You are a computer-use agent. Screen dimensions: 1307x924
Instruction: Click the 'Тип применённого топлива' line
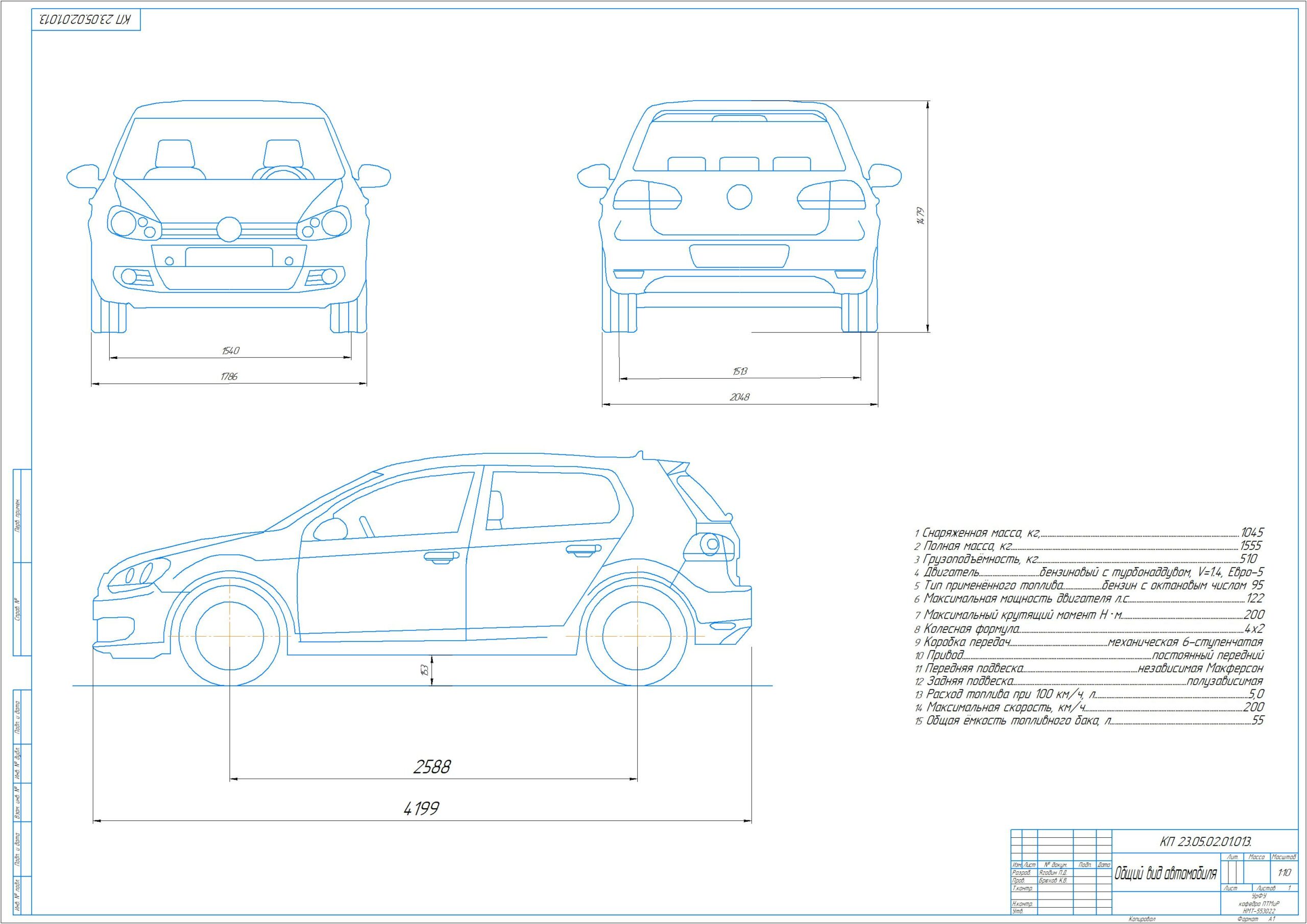pyautogui.click(x=1089, y=585)
